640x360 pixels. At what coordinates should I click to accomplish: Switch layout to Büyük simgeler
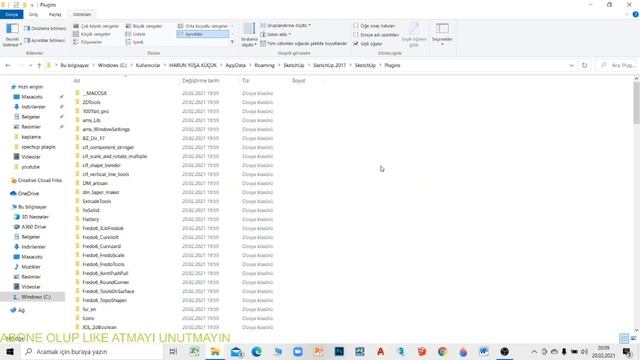[x=144, y=26]
